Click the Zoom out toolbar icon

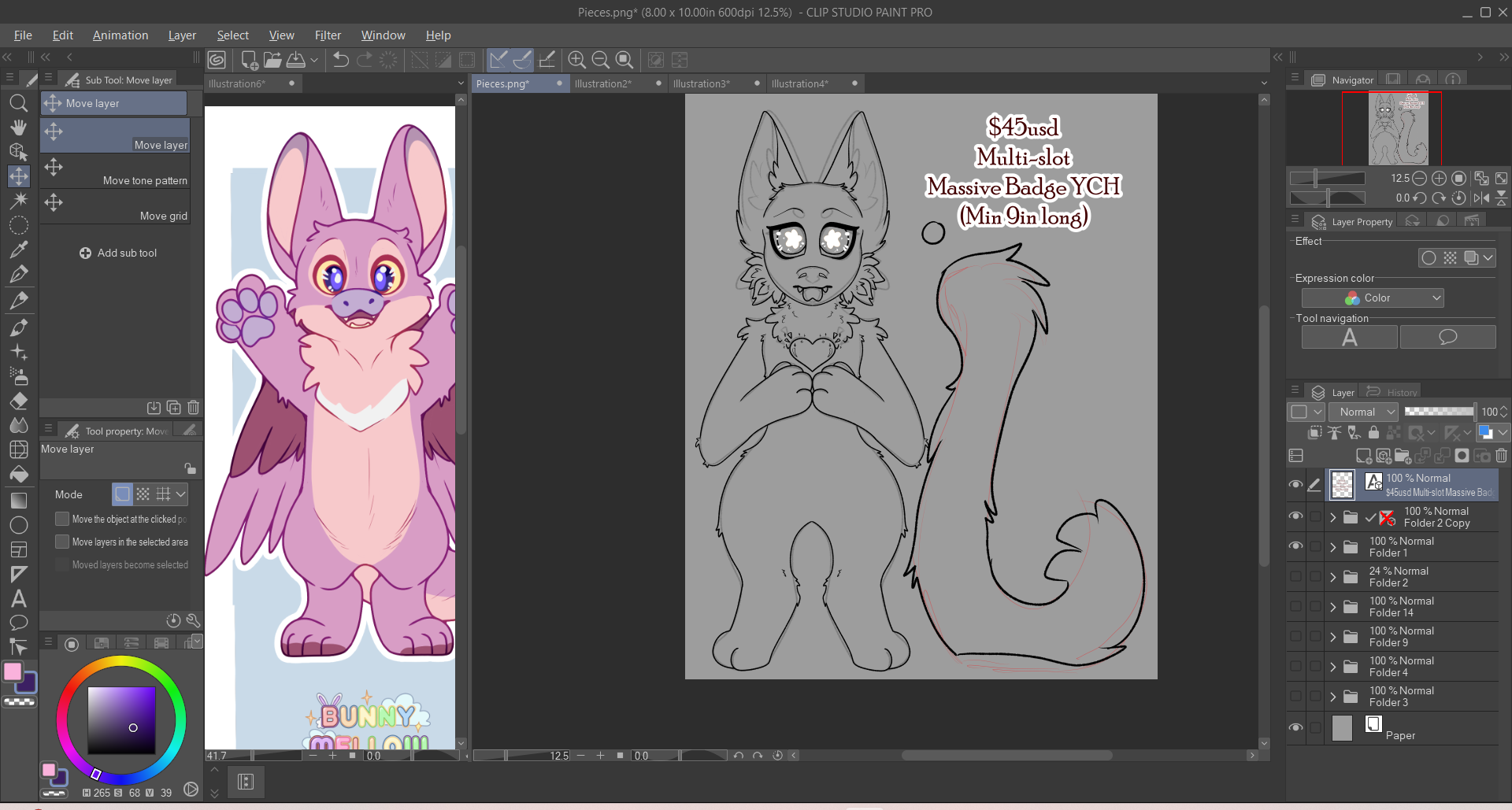point(600,60)
